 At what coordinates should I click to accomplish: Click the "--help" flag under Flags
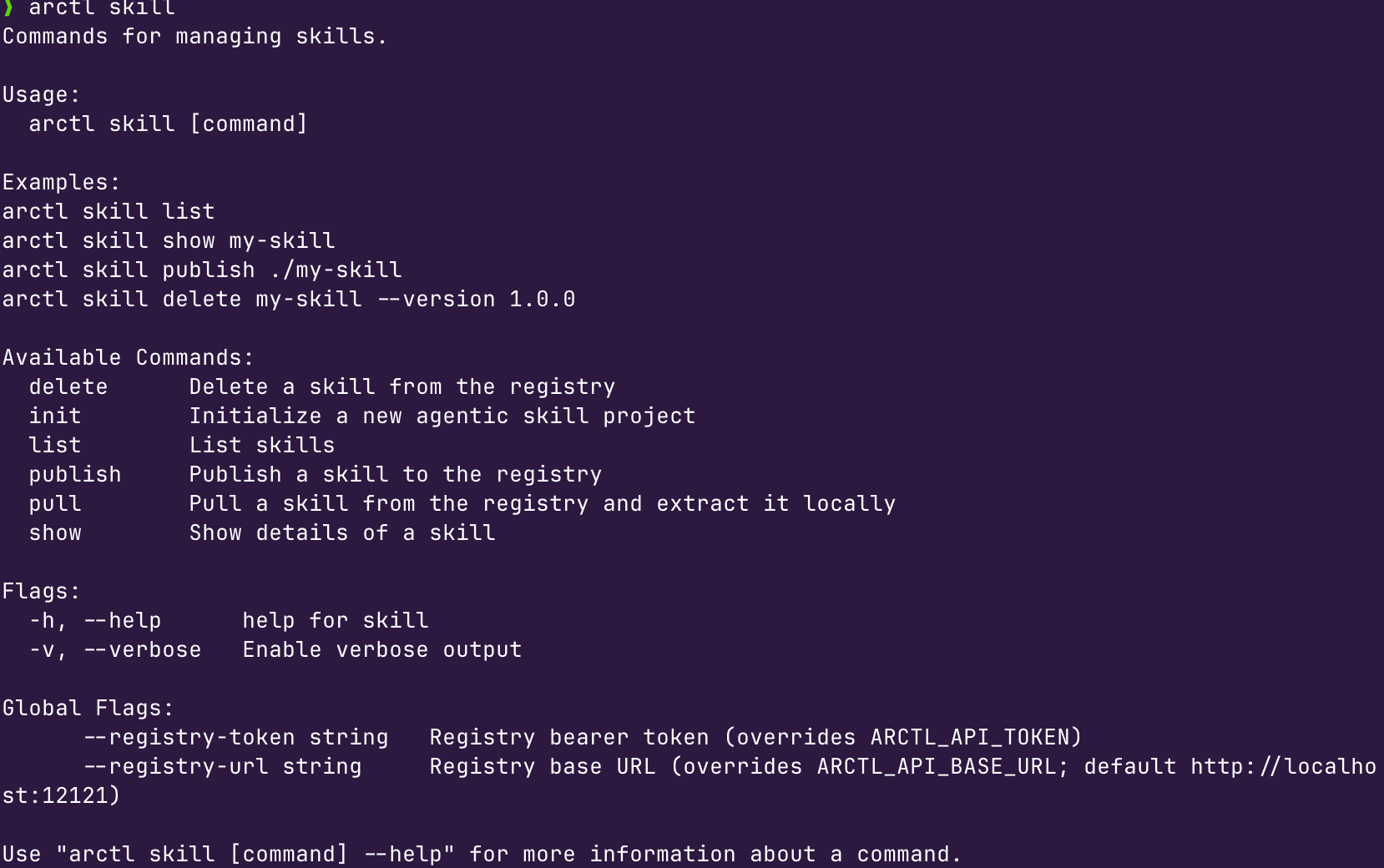click(x=122, y=621)
